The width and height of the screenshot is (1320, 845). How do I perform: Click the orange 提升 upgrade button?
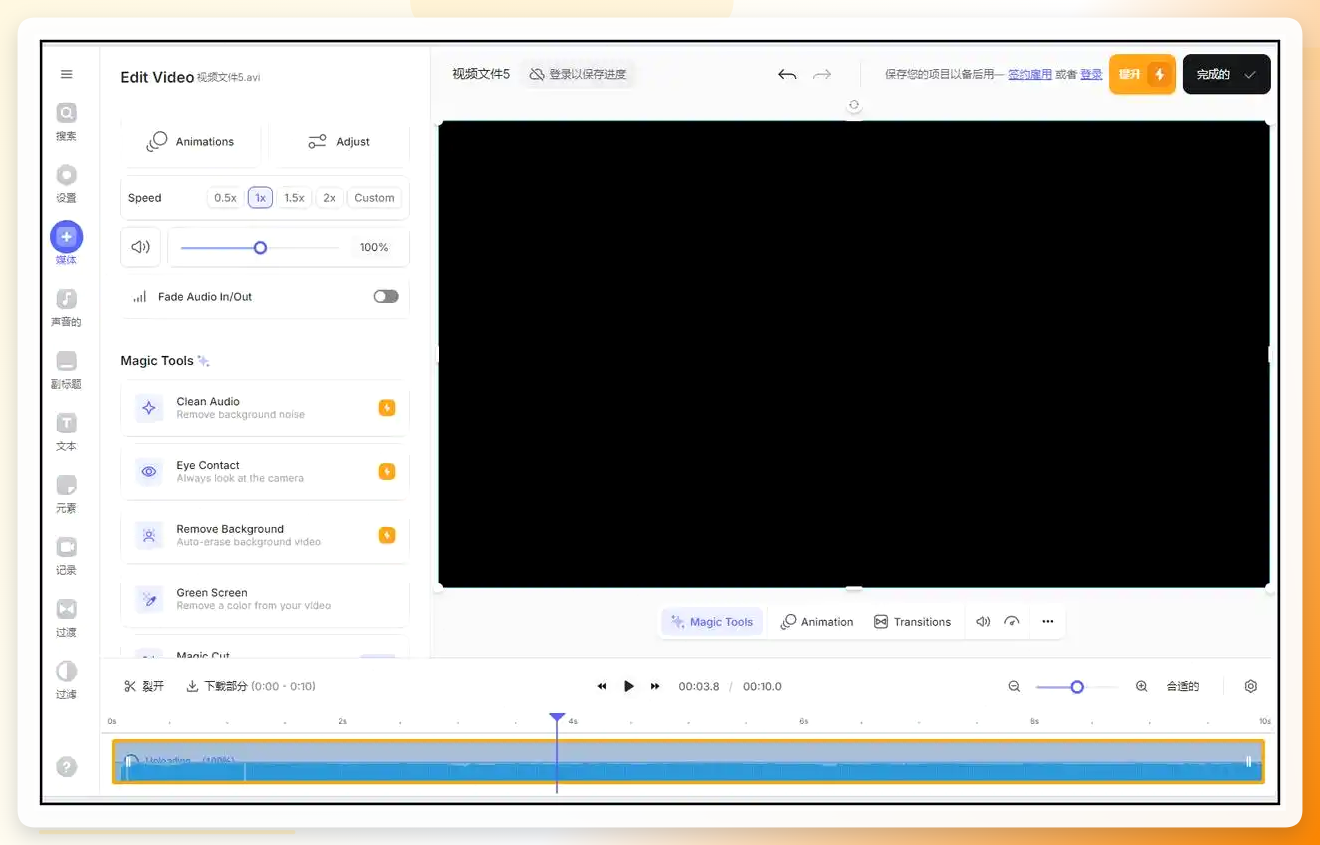[1142, 74]
